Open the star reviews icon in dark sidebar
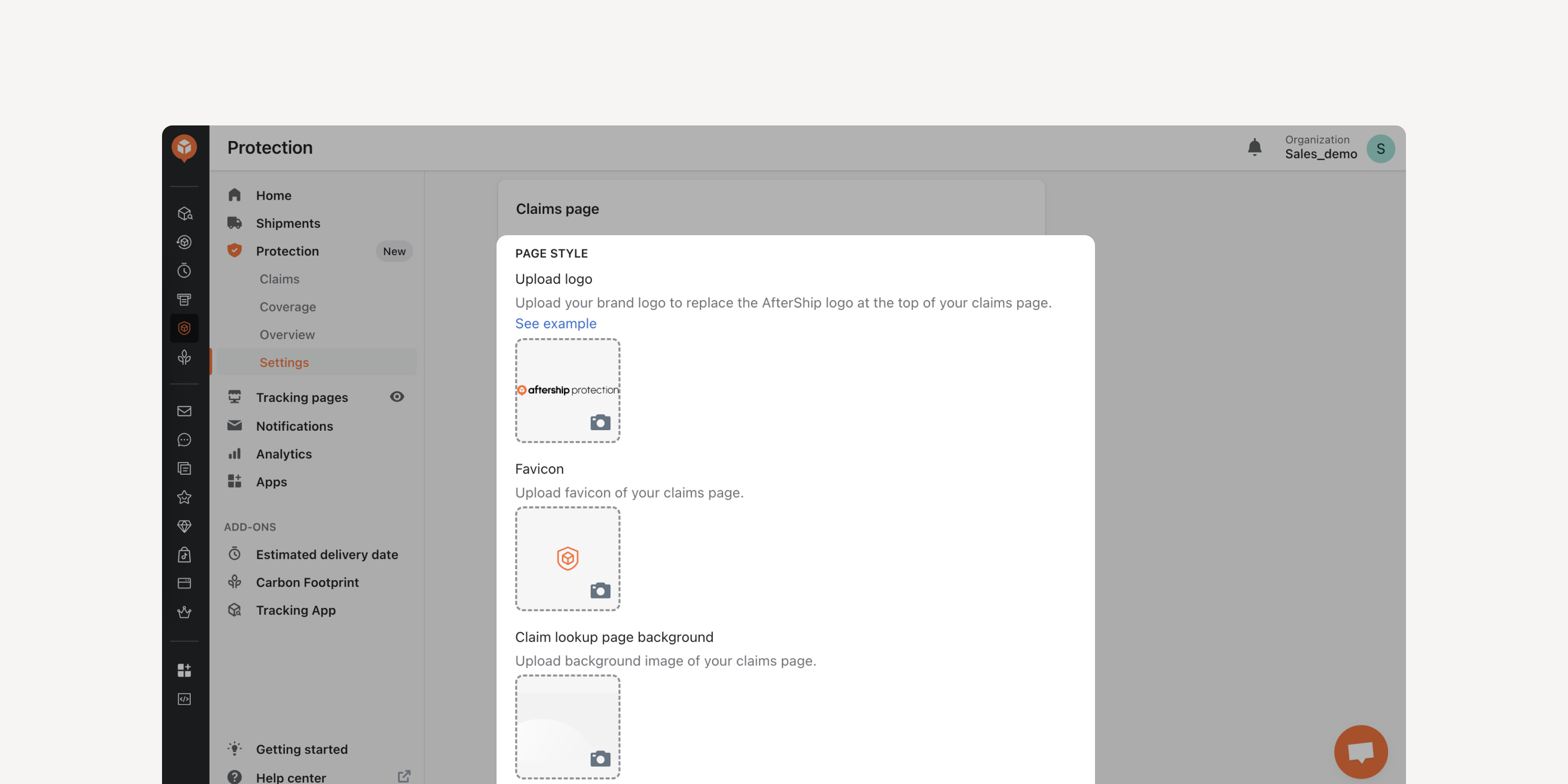This screenshot has height=784, width=1568. point(185,497)
